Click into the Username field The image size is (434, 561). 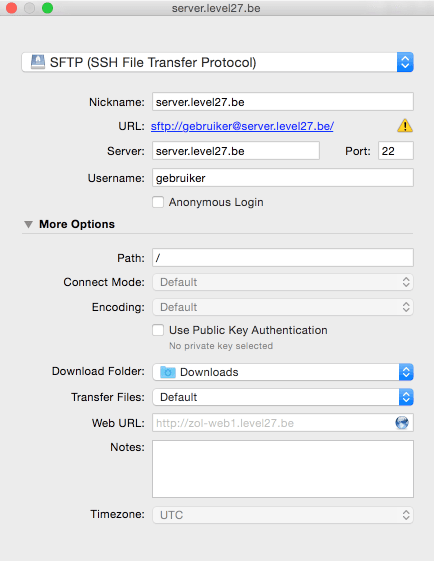coord(283,177)
